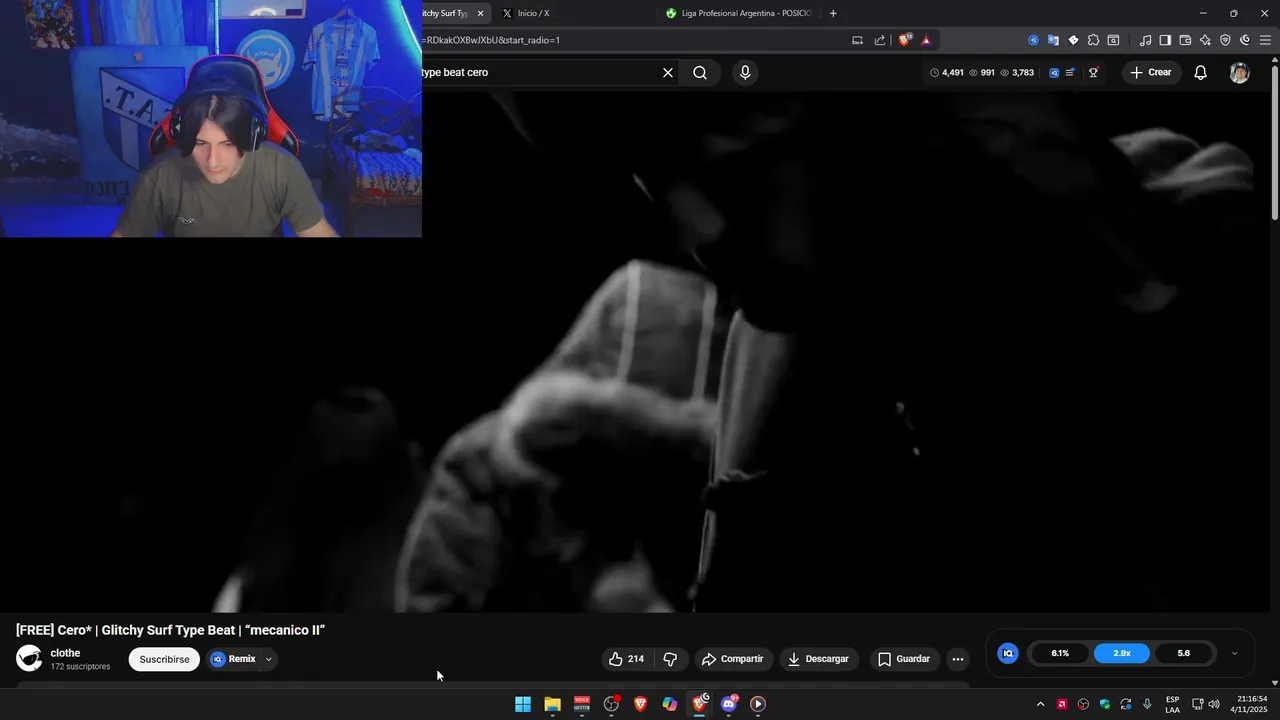1280x720 pixels.
Task: Open the account avatar menu
Action: [x=1240, y=72]
